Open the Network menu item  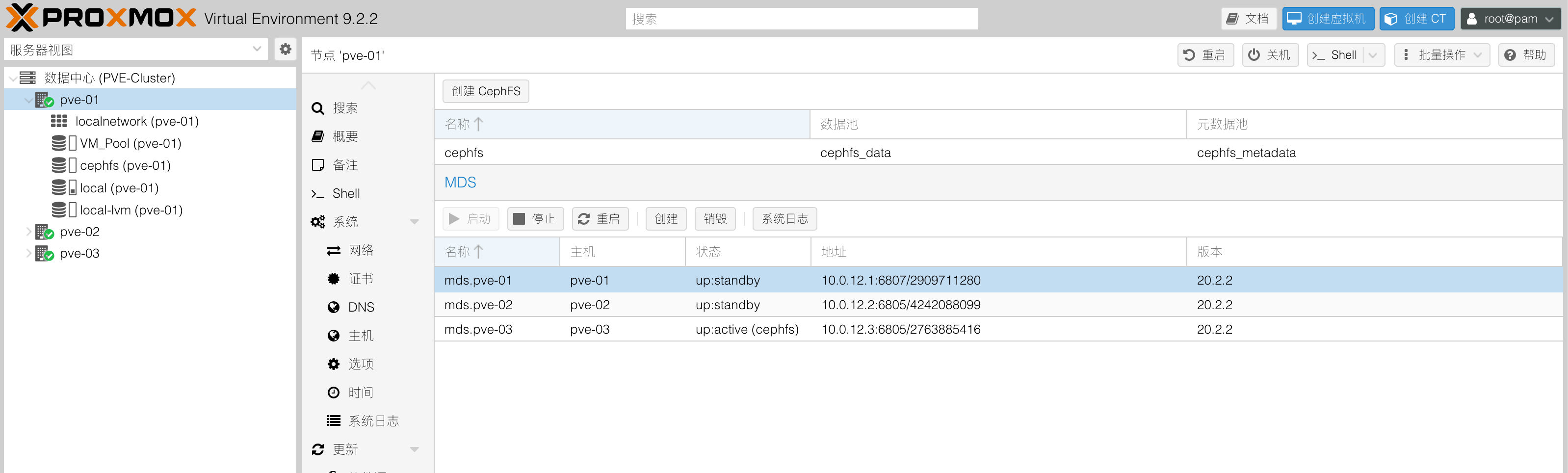pos(367,250)
